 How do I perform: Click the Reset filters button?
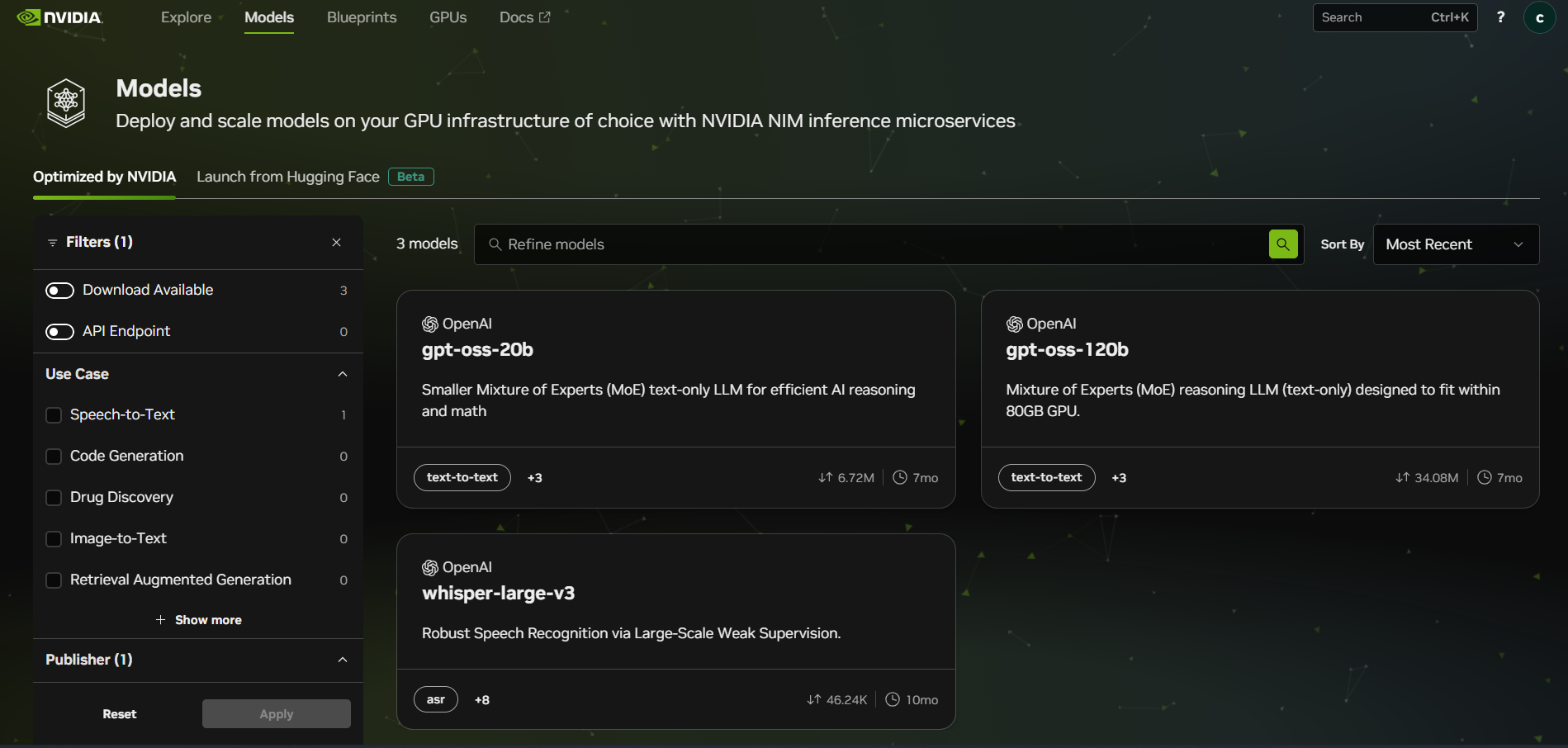click(x=120, y=714)
